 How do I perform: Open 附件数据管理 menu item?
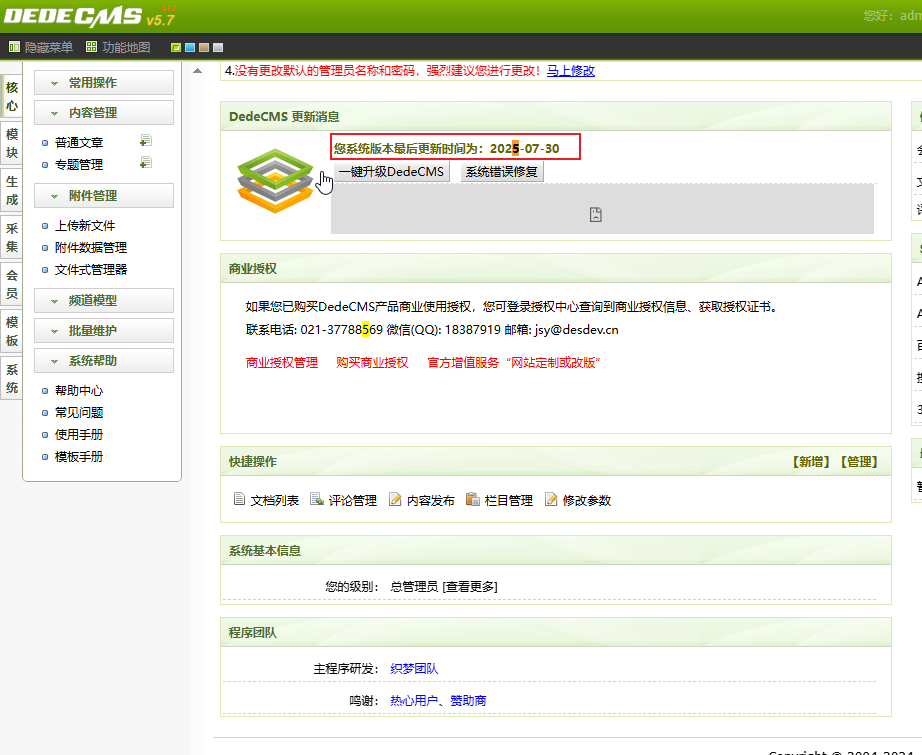(91, 248)
